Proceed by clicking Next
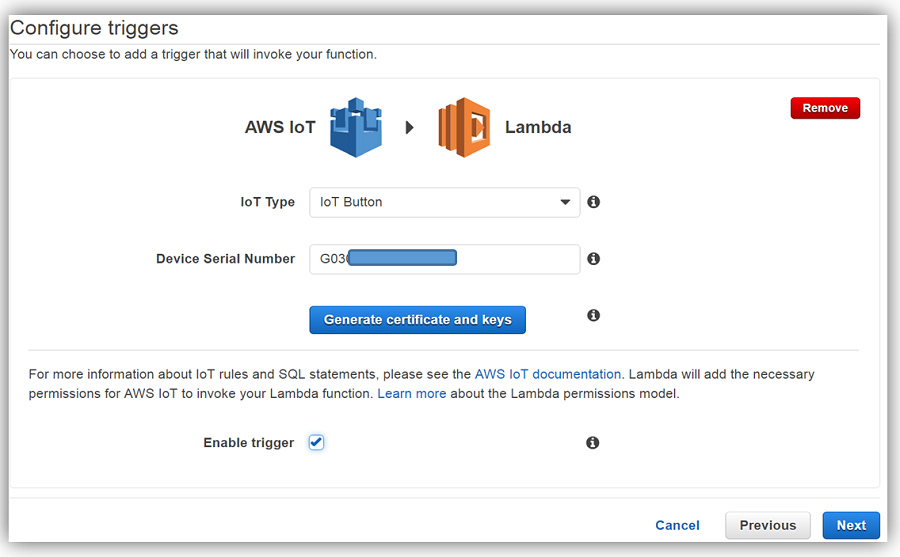The height and width of the screenshot is (557, 900). pos(850,525)
